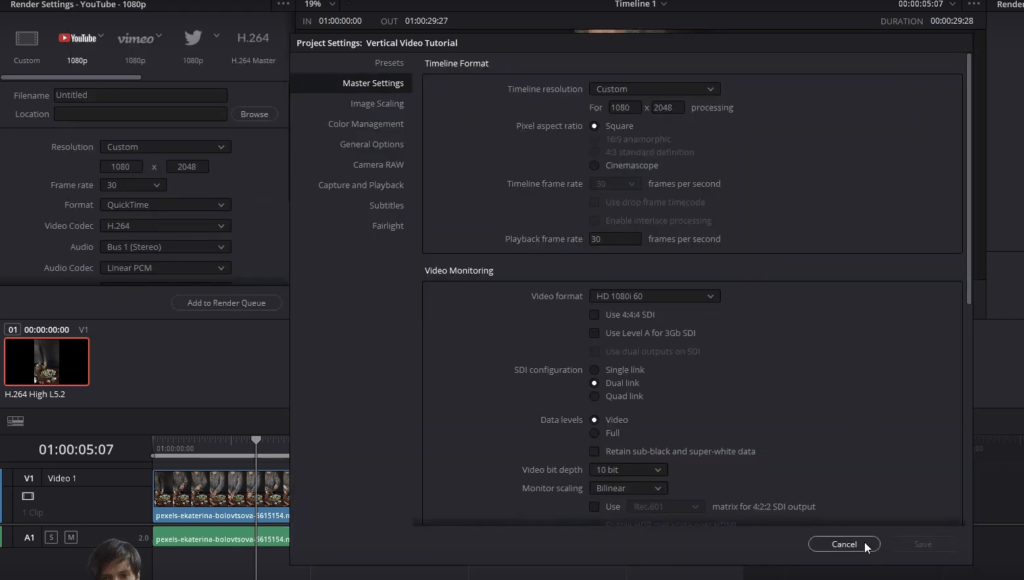Choose the Twitter render preset

(x=193, y=39)
